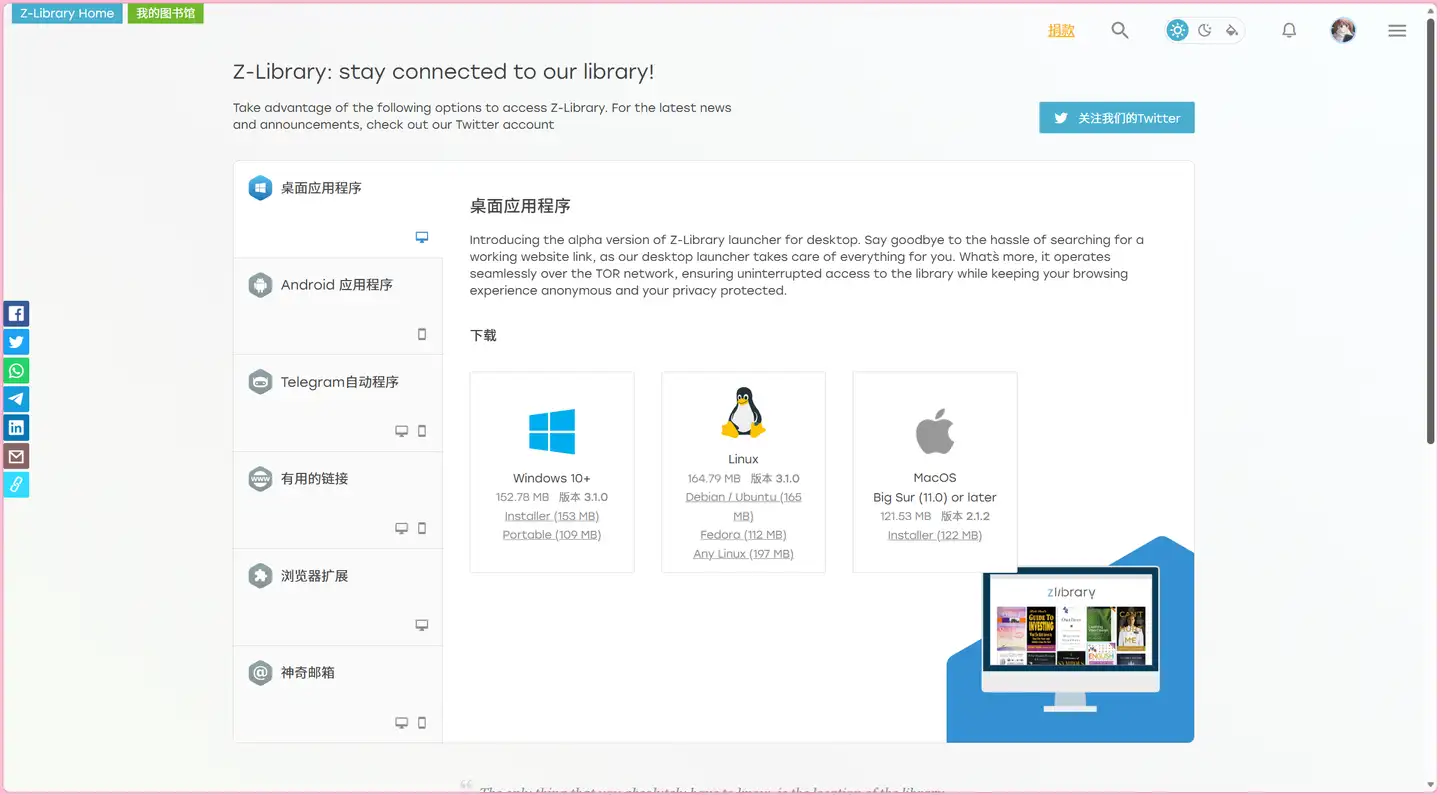Click 关注我们的Twitter button
This screenshot has width=1440, height=795.
tap(1117, 118)
